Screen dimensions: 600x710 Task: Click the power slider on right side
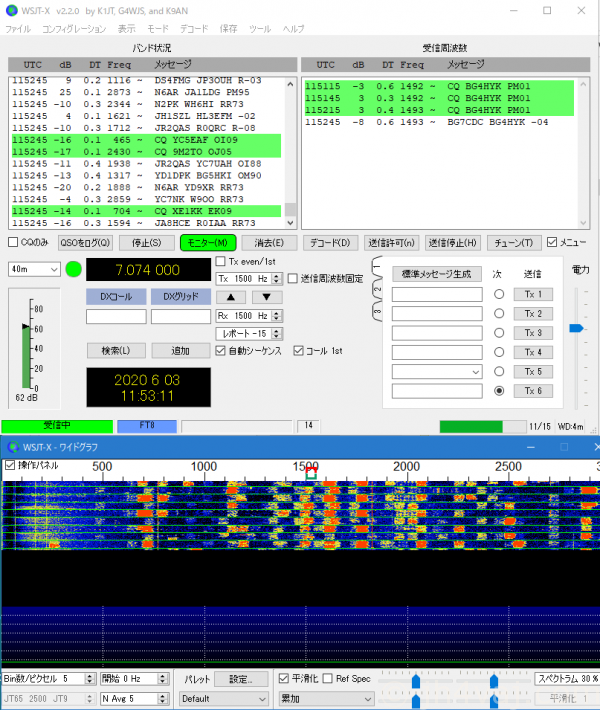pos(575,327)
